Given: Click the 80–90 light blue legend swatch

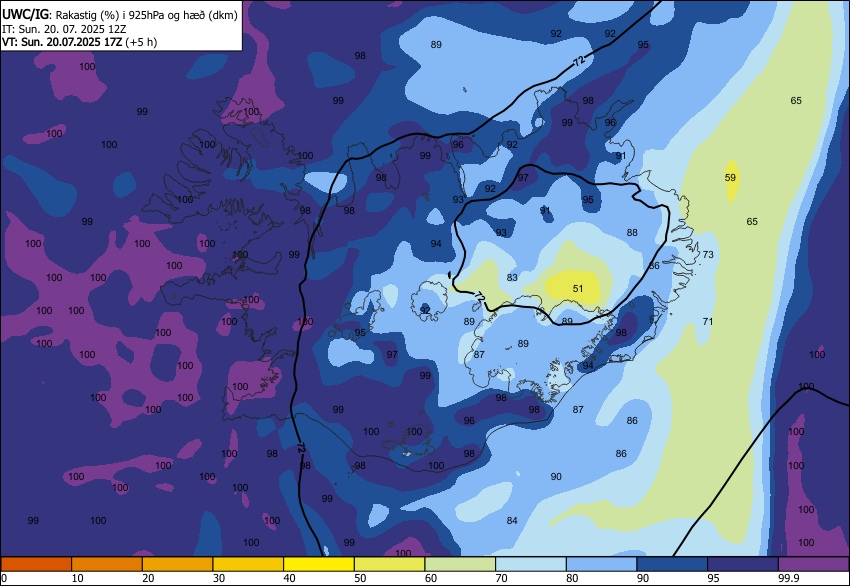Looking at the screenshot, I should pyautogui.click(x=601, y=564).
